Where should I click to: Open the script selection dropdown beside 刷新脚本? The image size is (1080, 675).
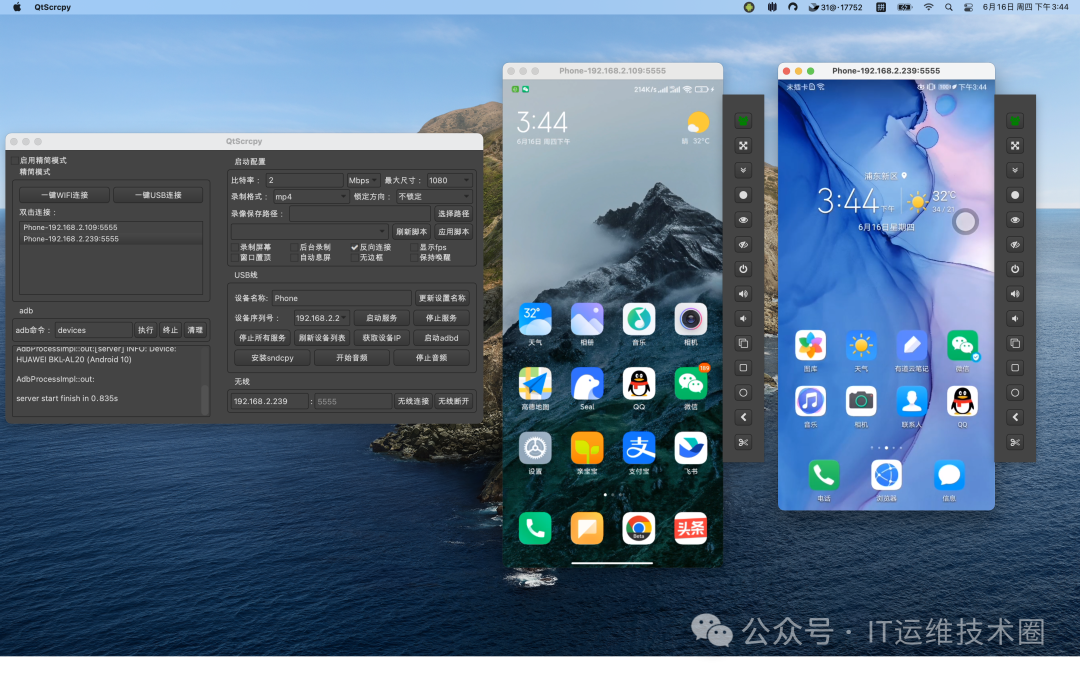(x=309, y=231)
